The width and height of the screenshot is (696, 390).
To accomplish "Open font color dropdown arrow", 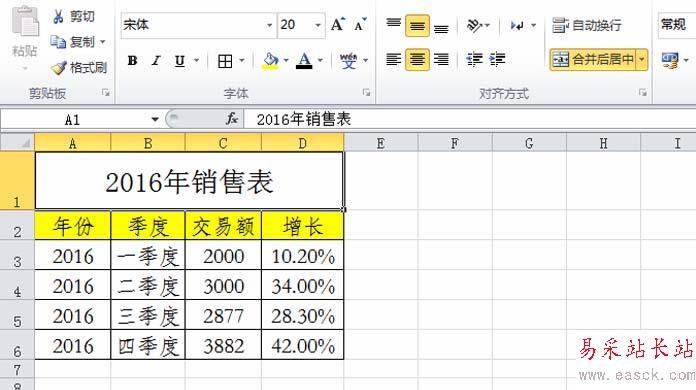I will coord(320,60).
